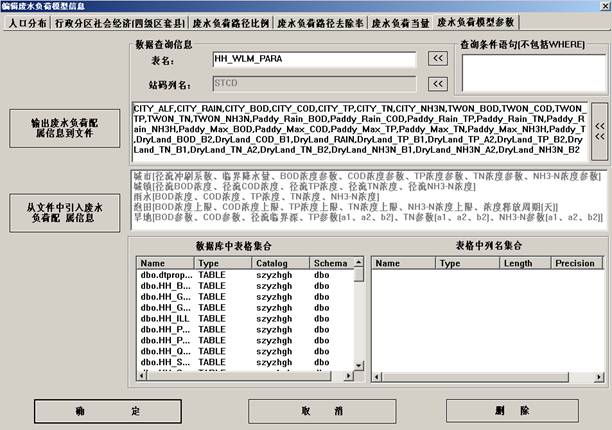The image size is (612, 430).
Task: Click the << button beside the 表名 field
Action: coord(438,59)
